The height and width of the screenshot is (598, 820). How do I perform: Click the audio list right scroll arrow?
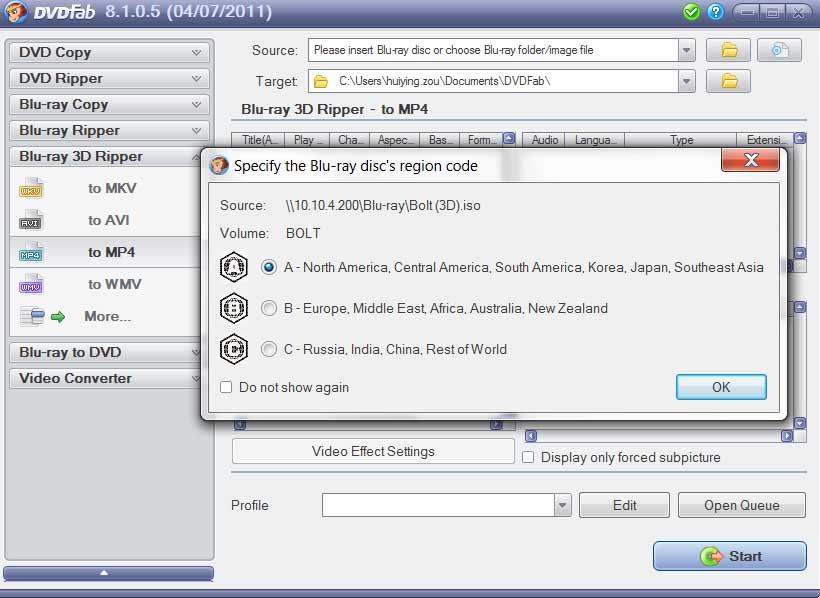pyautogui.click(x=787, y=436)
